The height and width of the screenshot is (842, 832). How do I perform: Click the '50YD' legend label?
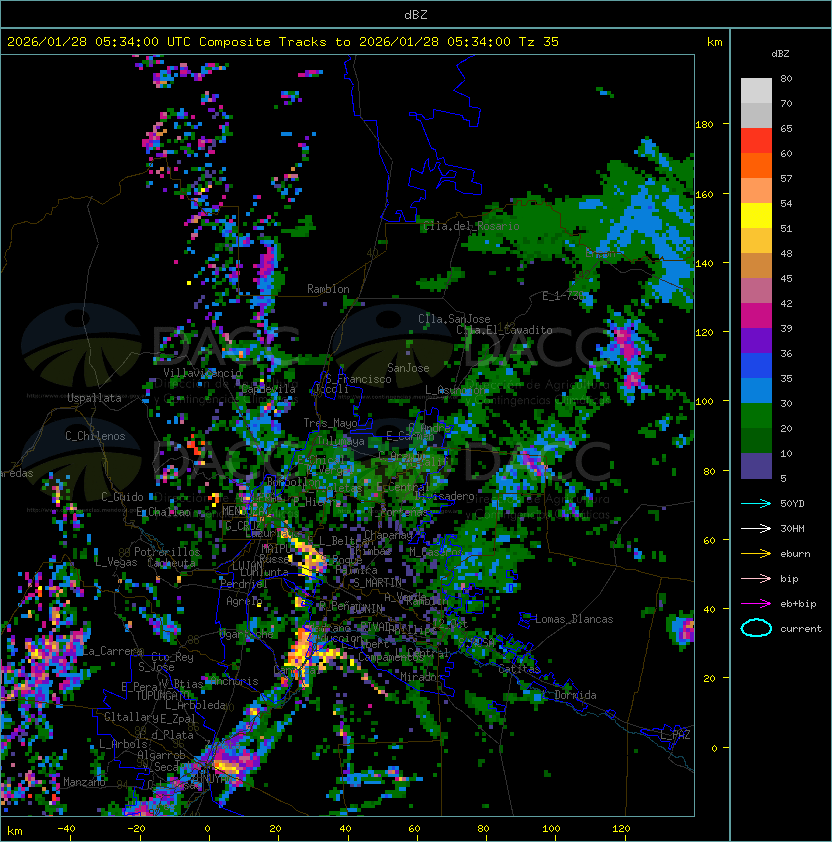[792, 503]
